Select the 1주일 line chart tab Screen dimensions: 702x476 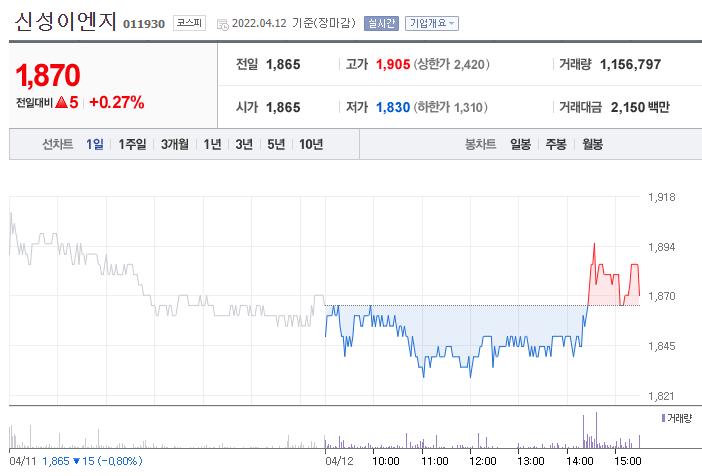[x=132, y=144]
